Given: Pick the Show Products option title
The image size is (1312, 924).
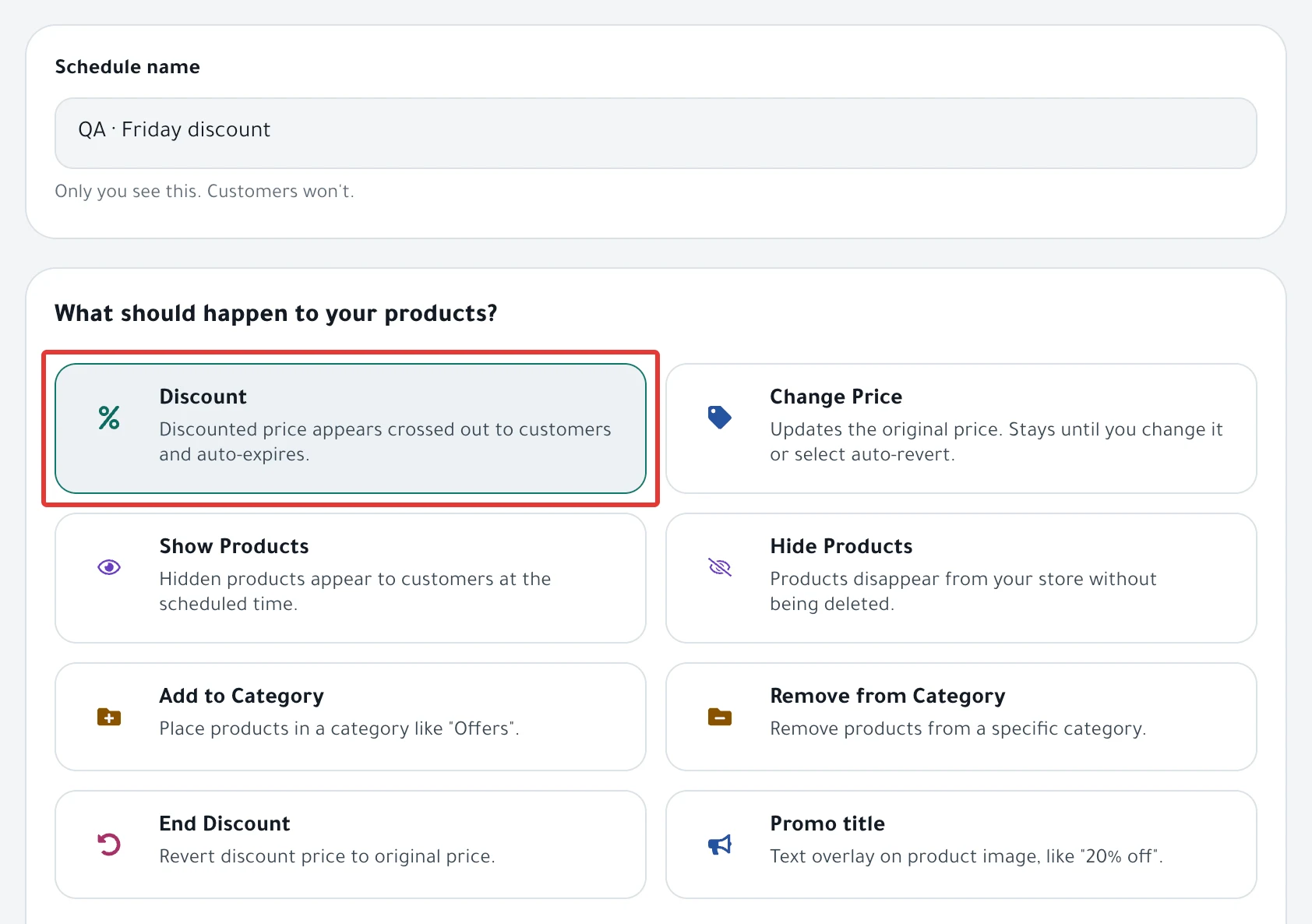Looking at the screenshot, I should pos(234,546).
